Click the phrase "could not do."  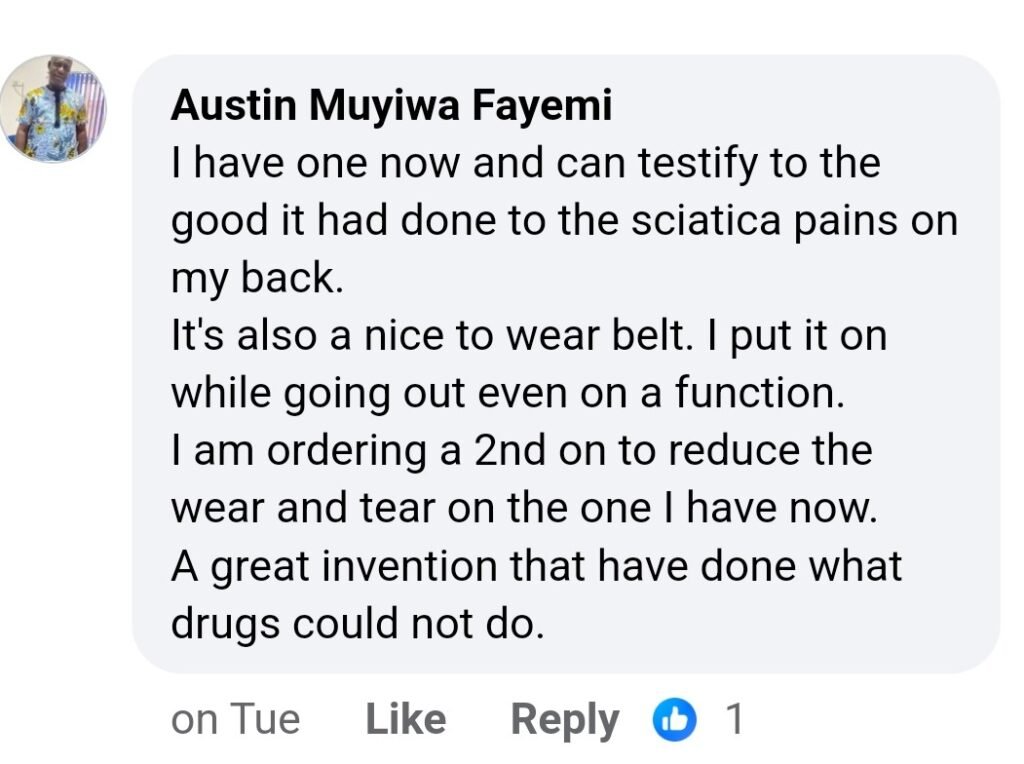420,625
